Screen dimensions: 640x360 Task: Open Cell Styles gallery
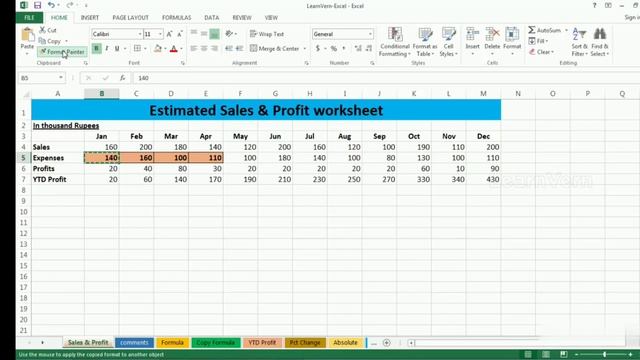click(449, 42)
